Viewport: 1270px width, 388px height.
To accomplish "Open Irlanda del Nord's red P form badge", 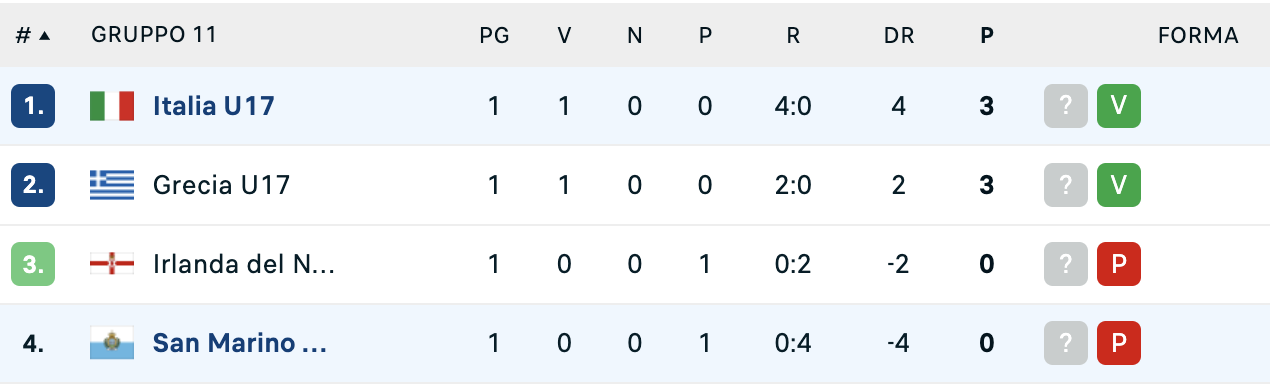I will (1119, 265).
